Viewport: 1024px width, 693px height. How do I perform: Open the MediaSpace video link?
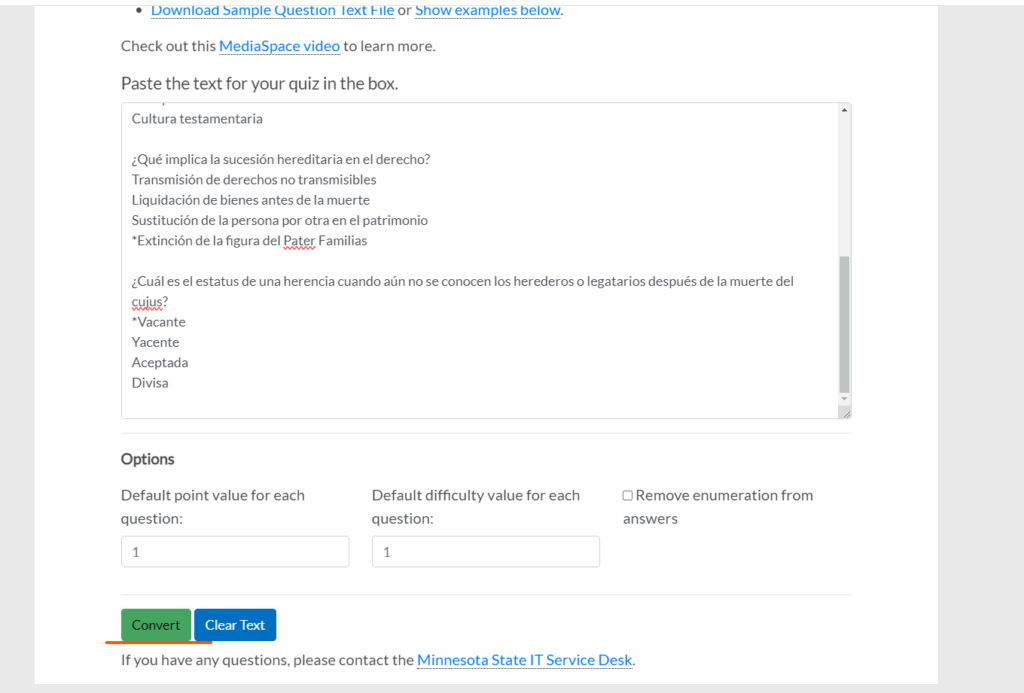tap(279, 46)
